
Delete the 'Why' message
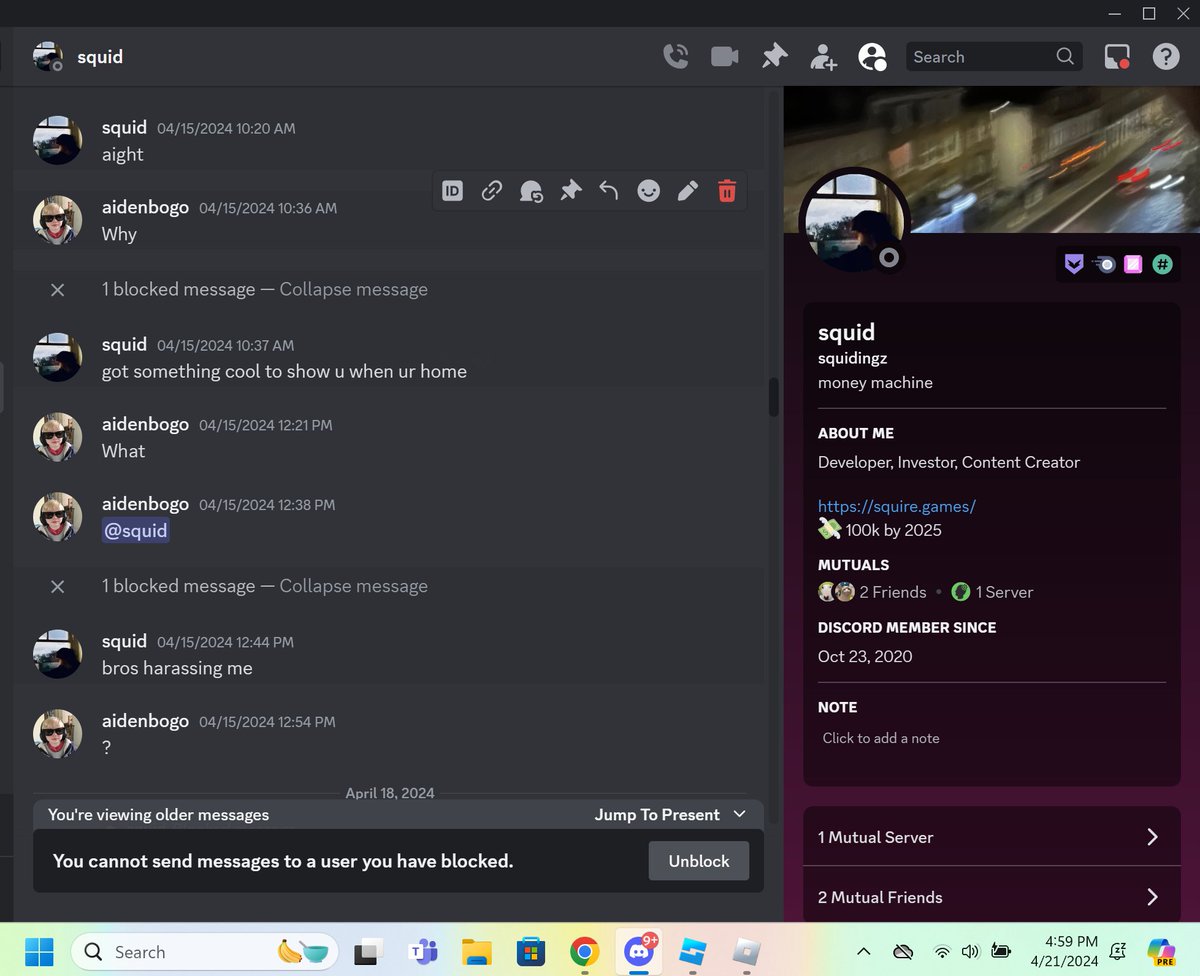727,190
